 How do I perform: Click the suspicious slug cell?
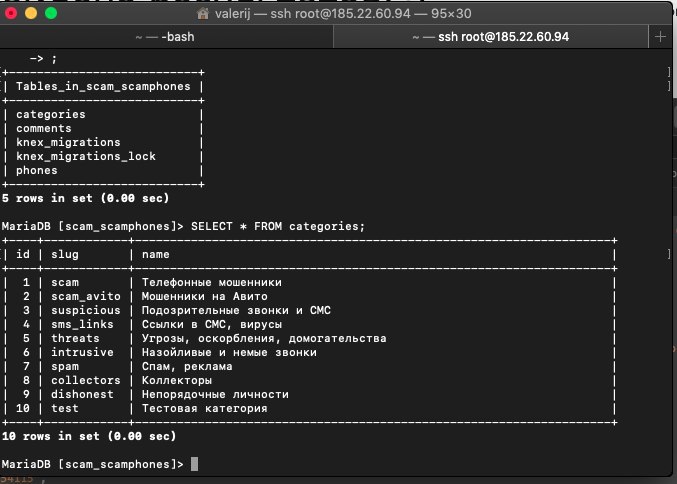pyautogui.click(x=86, y=310)
